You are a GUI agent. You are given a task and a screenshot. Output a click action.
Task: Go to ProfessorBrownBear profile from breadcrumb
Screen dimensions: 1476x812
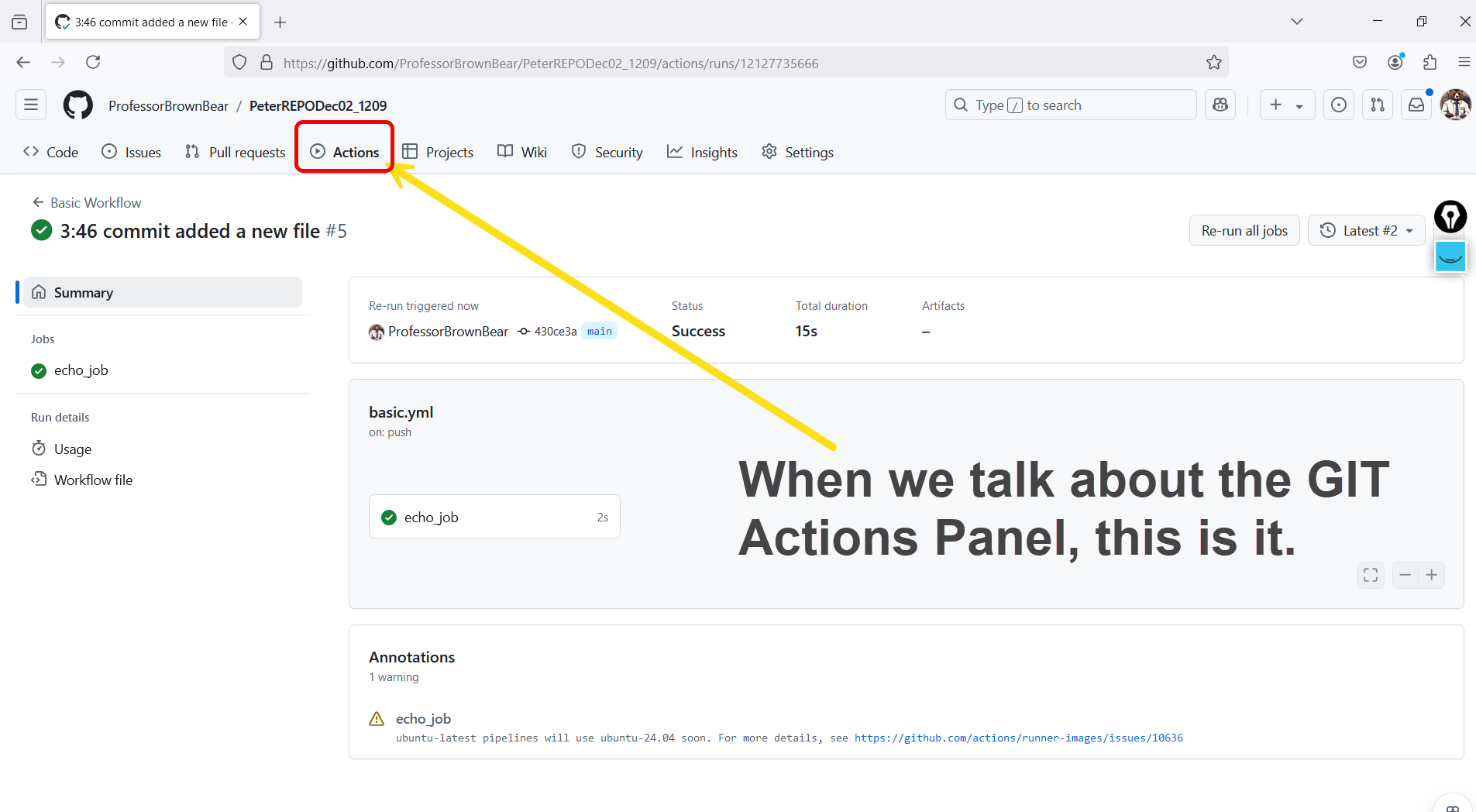point(168,105)
